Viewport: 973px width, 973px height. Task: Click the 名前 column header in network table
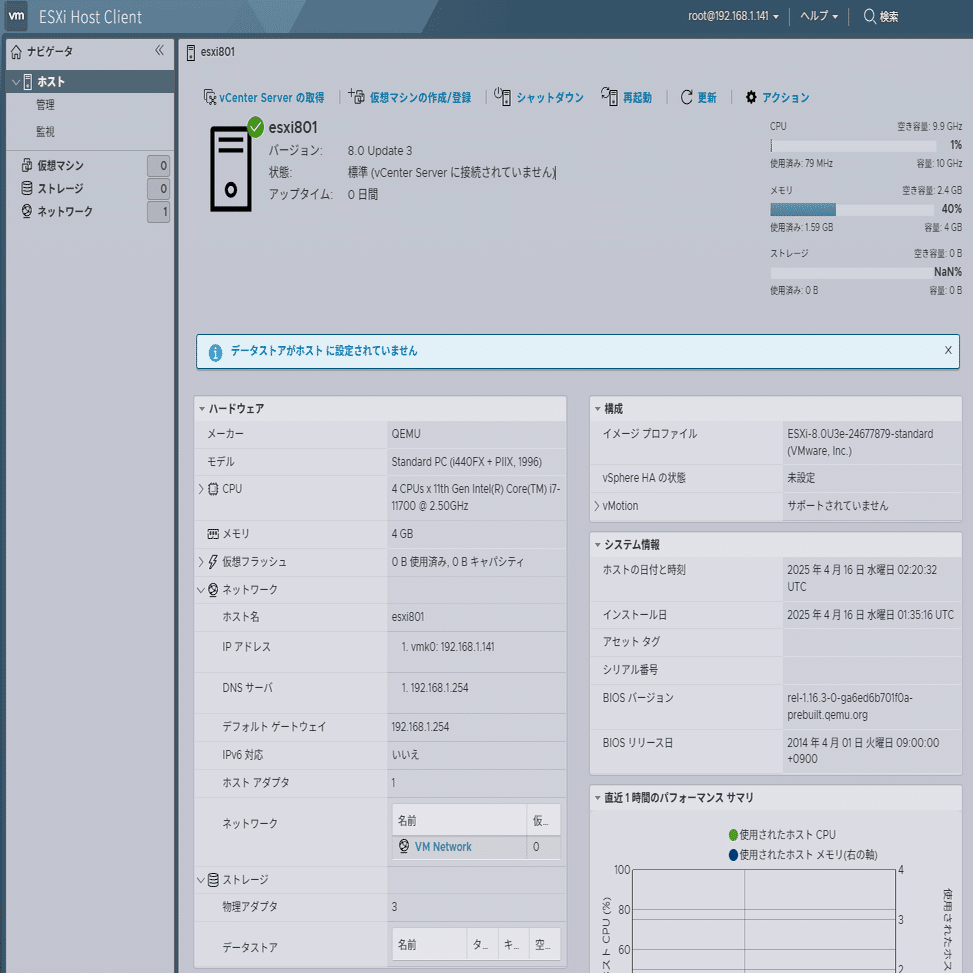459,820
